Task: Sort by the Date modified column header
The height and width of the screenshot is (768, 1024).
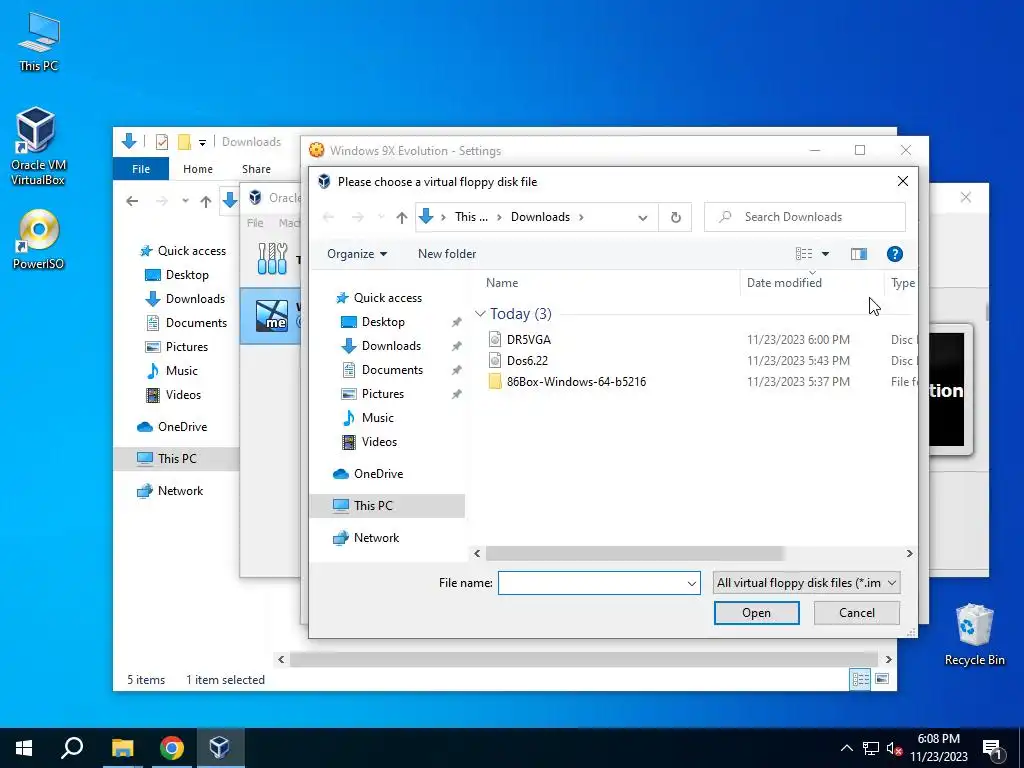Action: click(784, 283)
